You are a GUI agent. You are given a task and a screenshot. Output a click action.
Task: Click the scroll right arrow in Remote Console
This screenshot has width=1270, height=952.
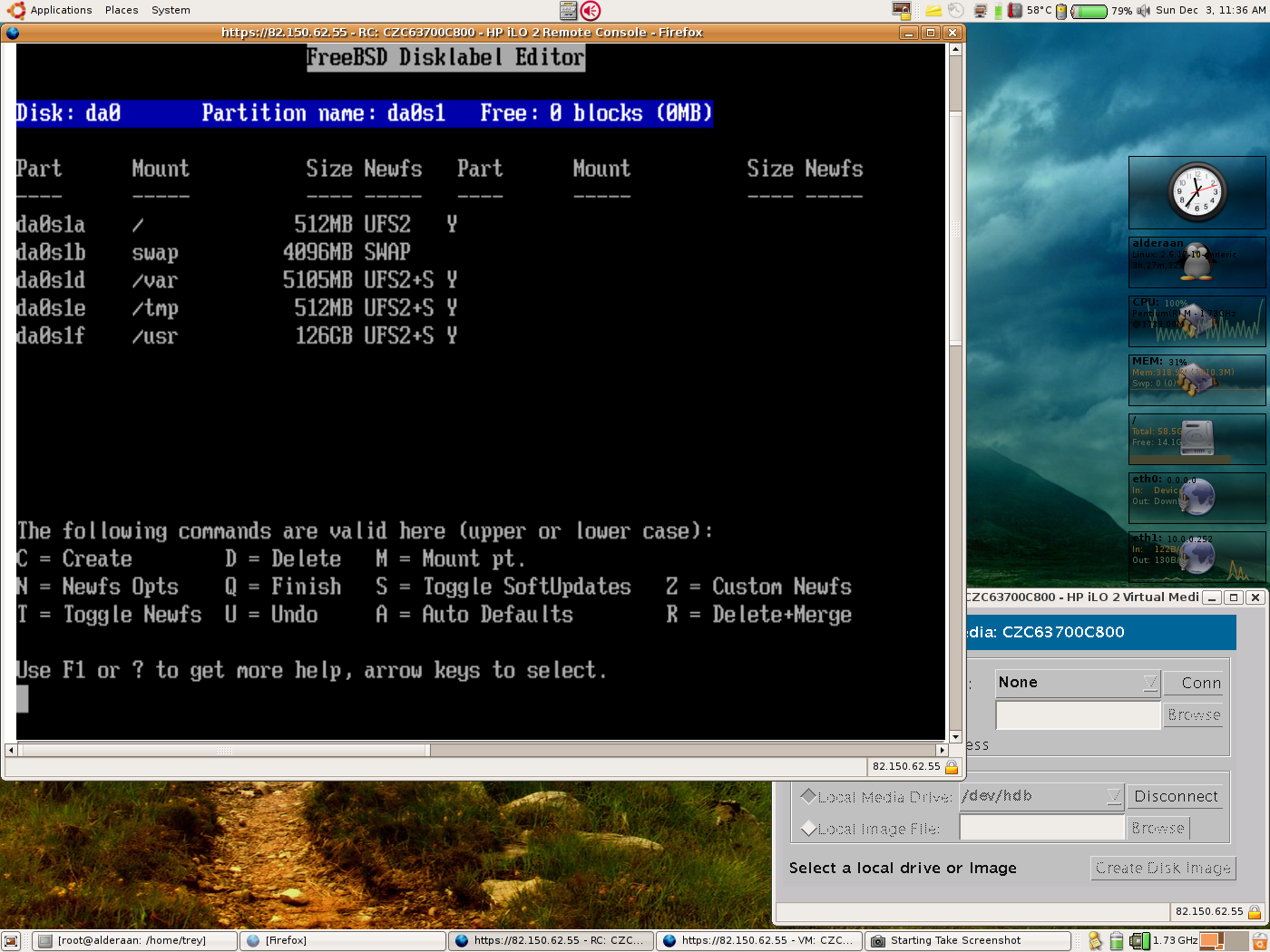(x=942, y=750)
